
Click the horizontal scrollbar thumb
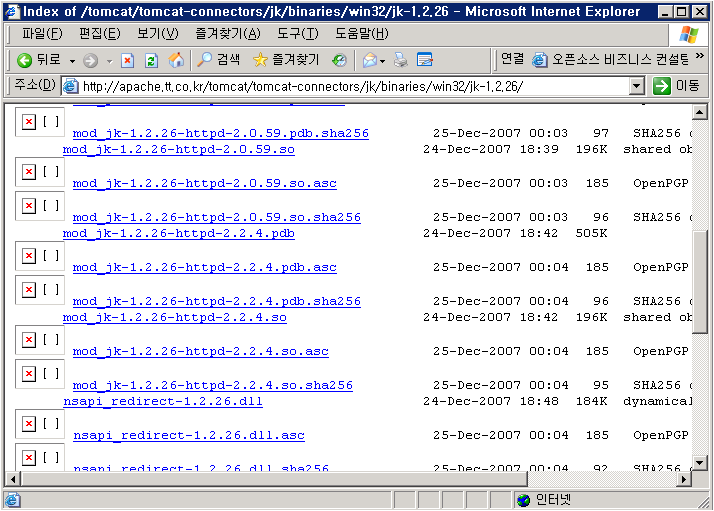pos(274,479)
